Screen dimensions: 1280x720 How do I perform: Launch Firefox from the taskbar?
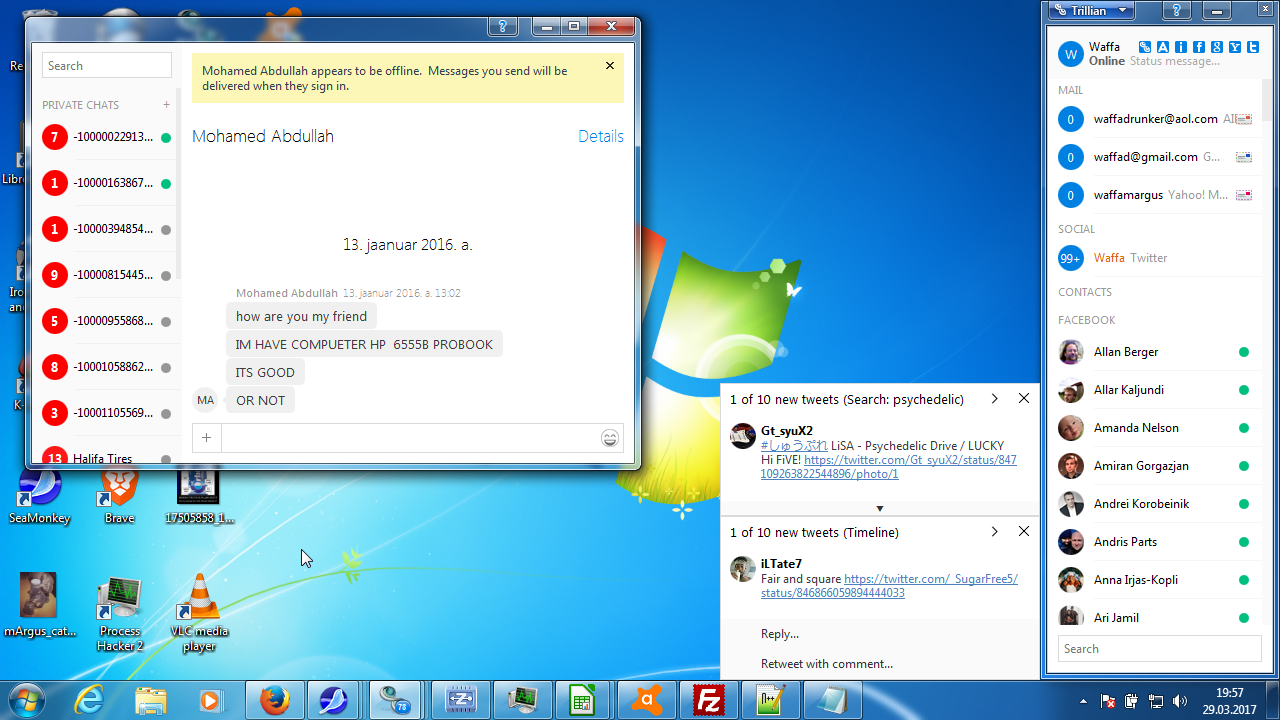[x=275, y=700]
